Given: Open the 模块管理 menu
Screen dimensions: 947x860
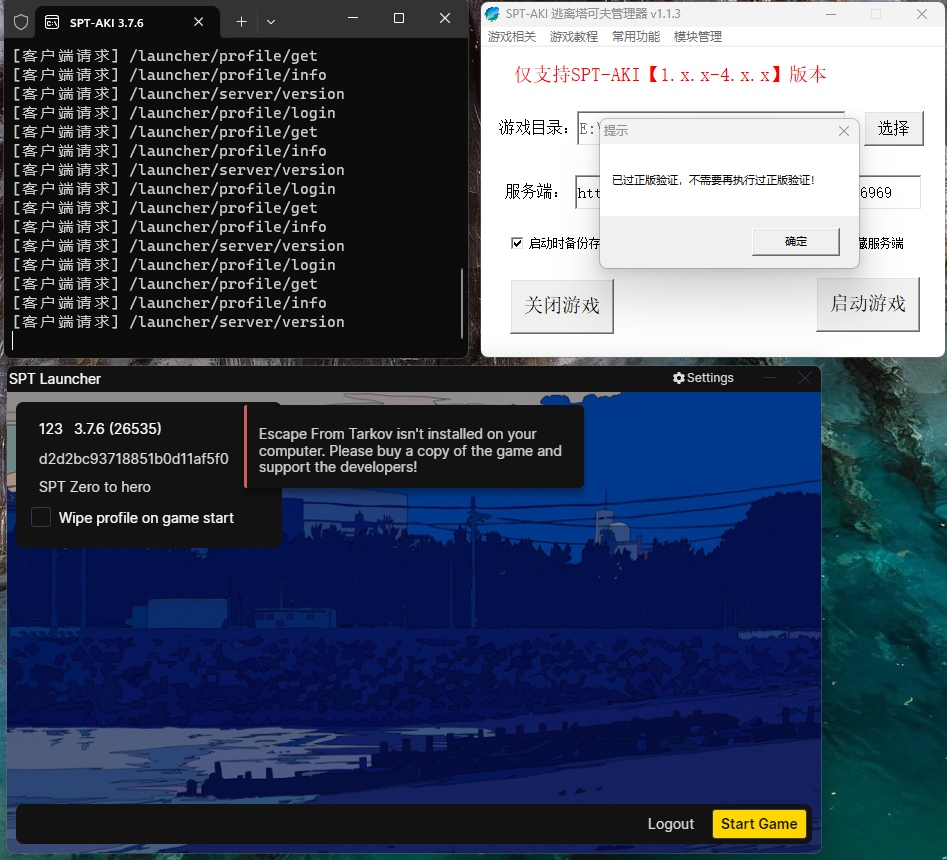Looking at the screenshot, I should (698, 37).
